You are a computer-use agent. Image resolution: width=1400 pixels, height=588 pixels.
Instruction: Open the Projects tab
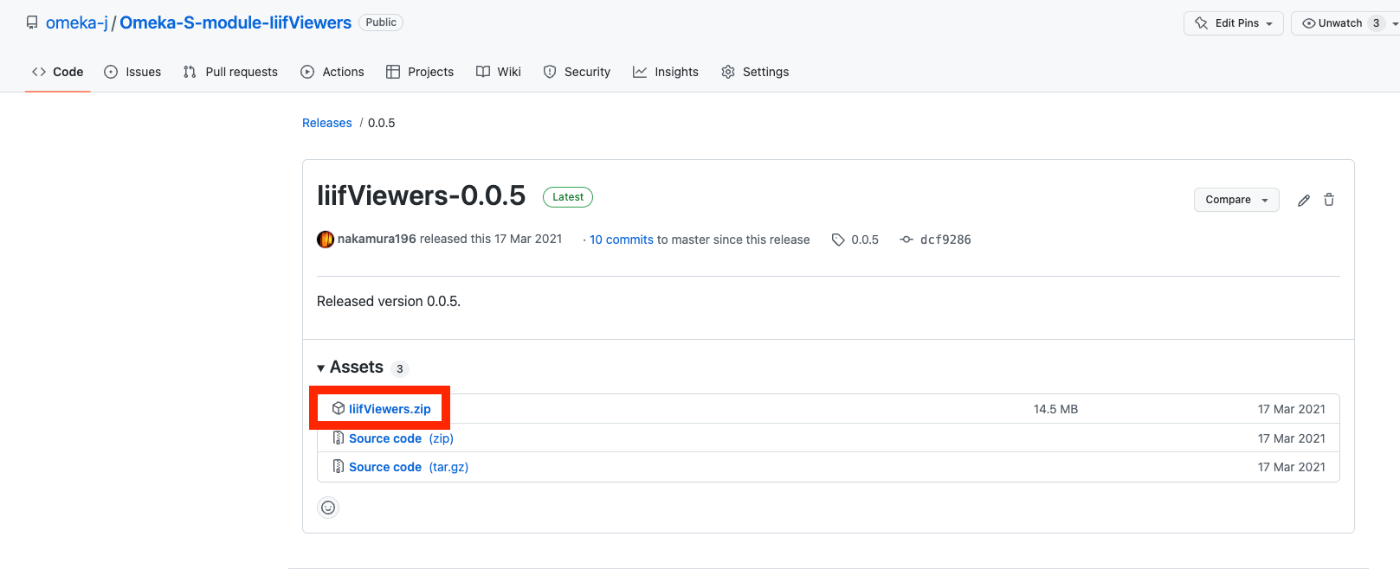click(420, 72)
